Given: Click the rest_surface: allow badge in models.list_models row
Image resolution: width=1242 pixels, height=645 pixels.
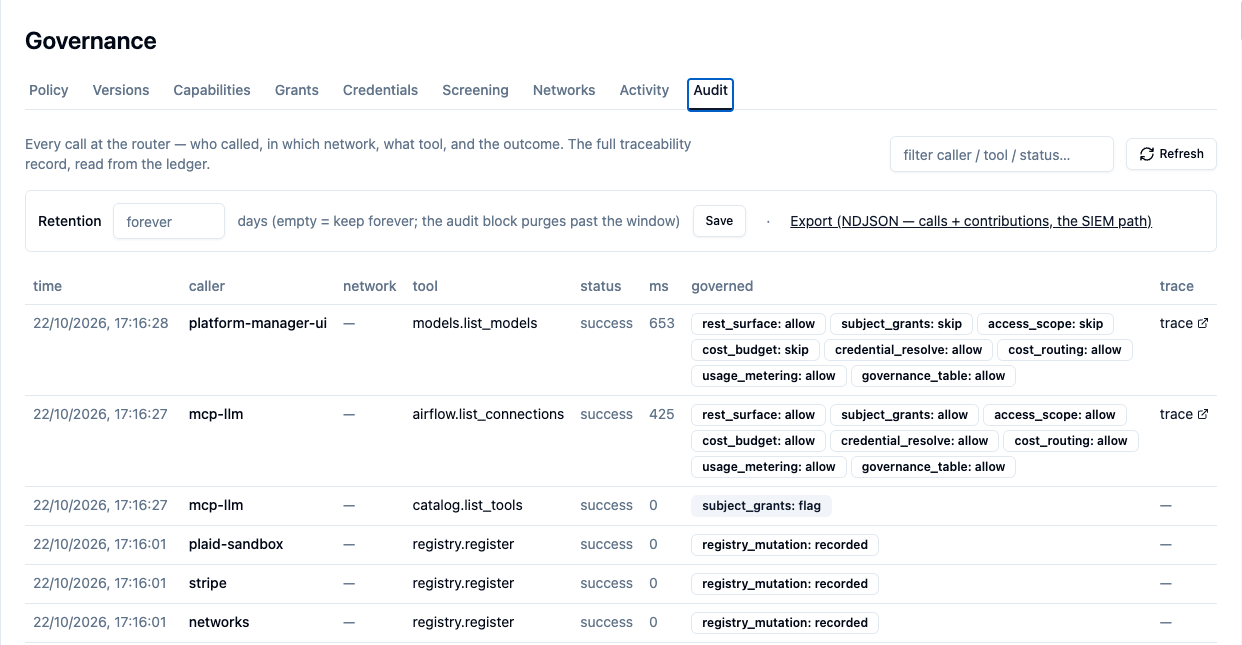Looking at the screenshot, I should pyautogui.click(x=759, y=324).
